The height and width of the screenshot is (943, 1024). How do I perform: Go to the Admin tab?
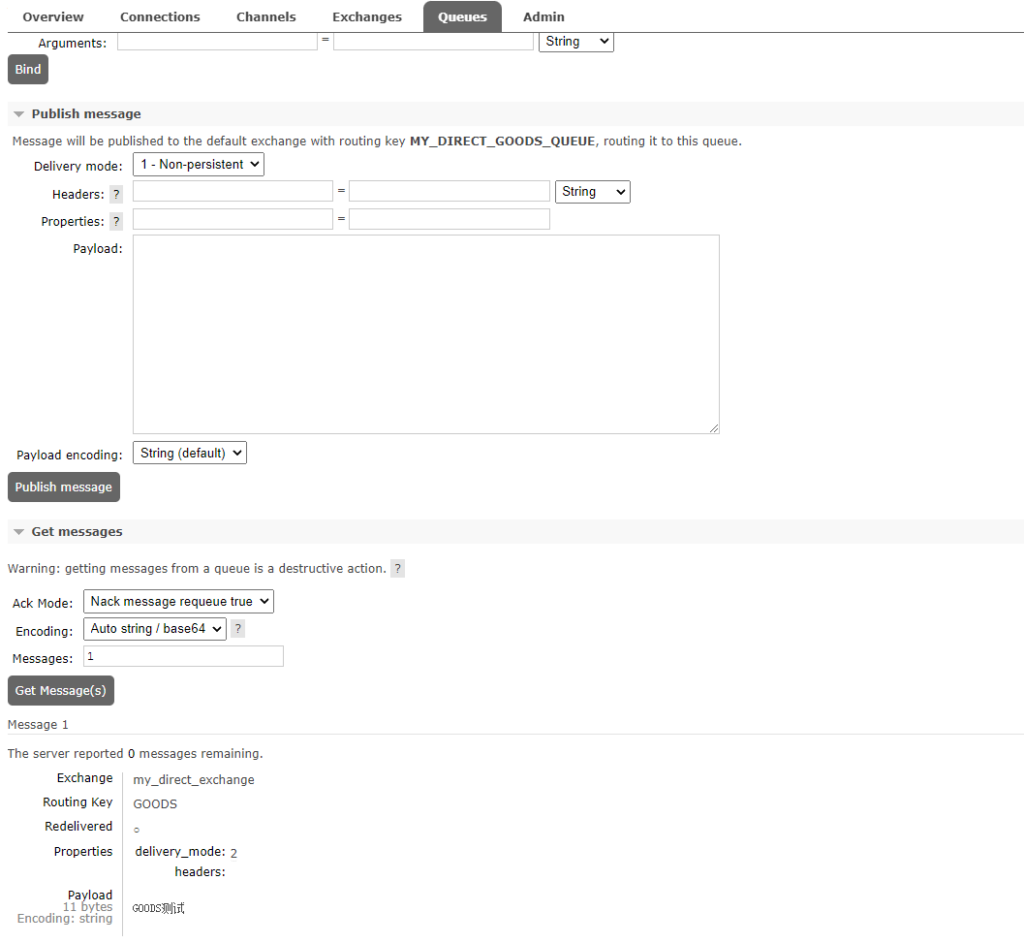pyautogui.click(x=543, y=17)
